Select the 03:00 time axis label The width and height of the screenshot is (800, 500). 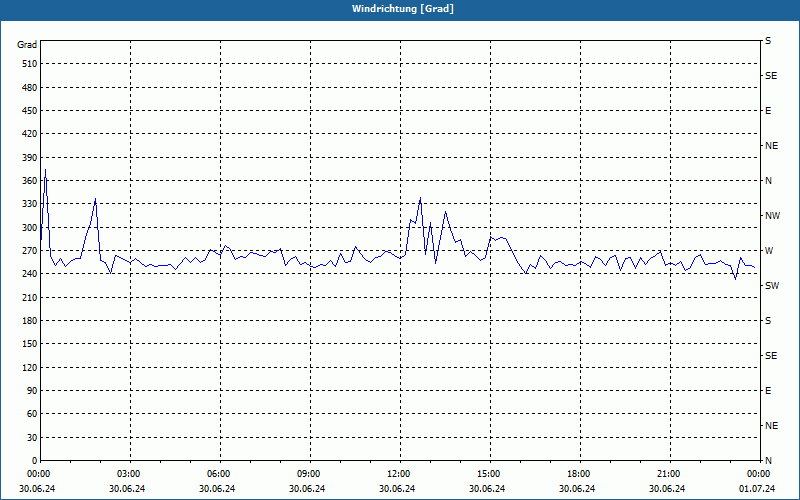pos(129,473)
